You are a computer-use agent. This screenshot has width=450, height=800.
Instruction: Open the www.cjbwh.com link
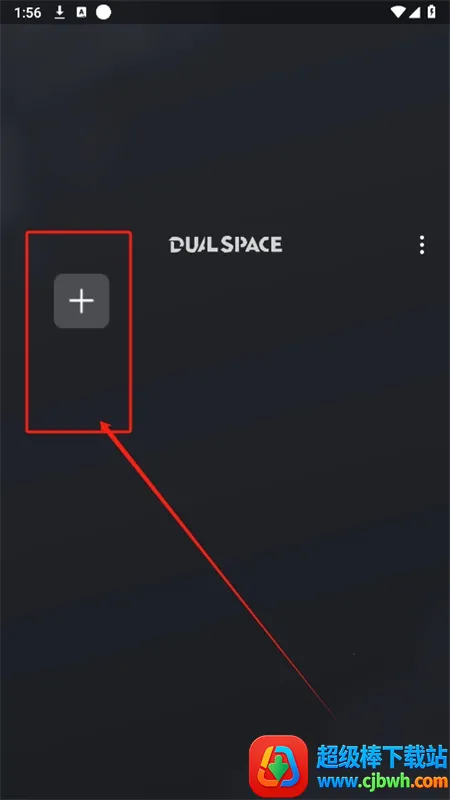click(x=382, y=781)
